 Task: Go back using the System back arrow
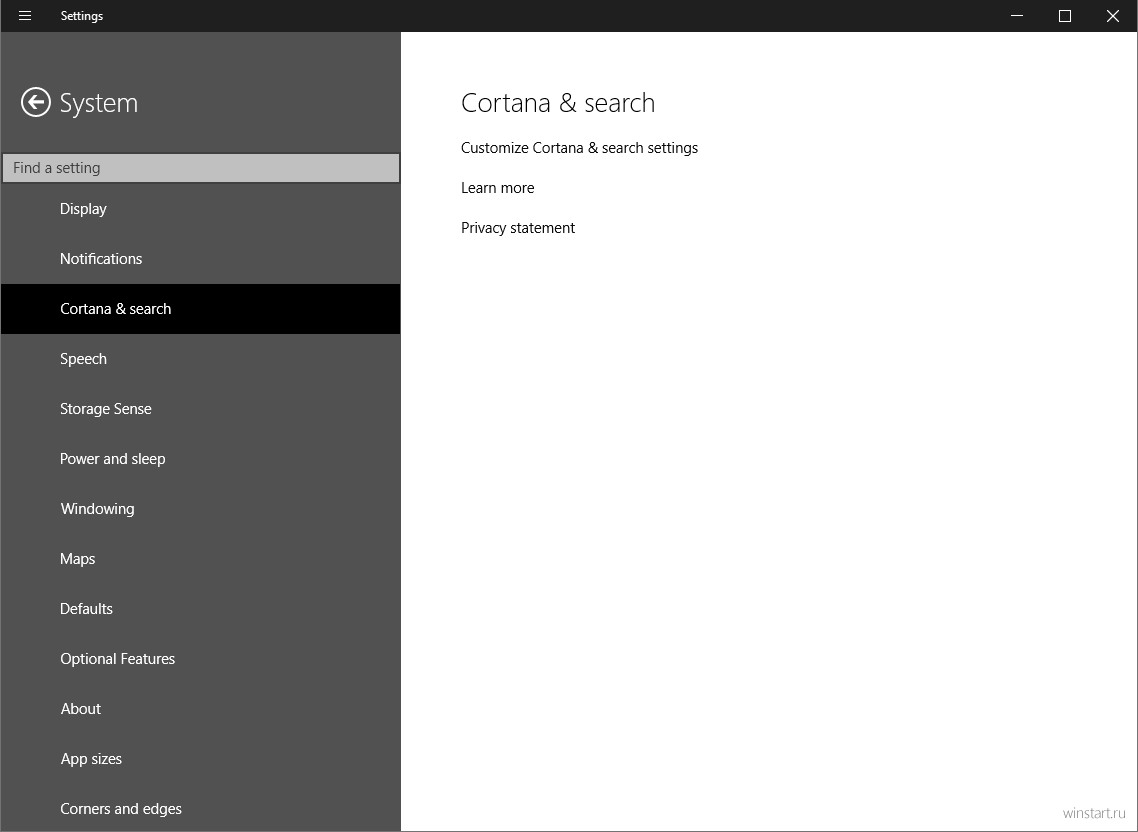coord(36,102)
